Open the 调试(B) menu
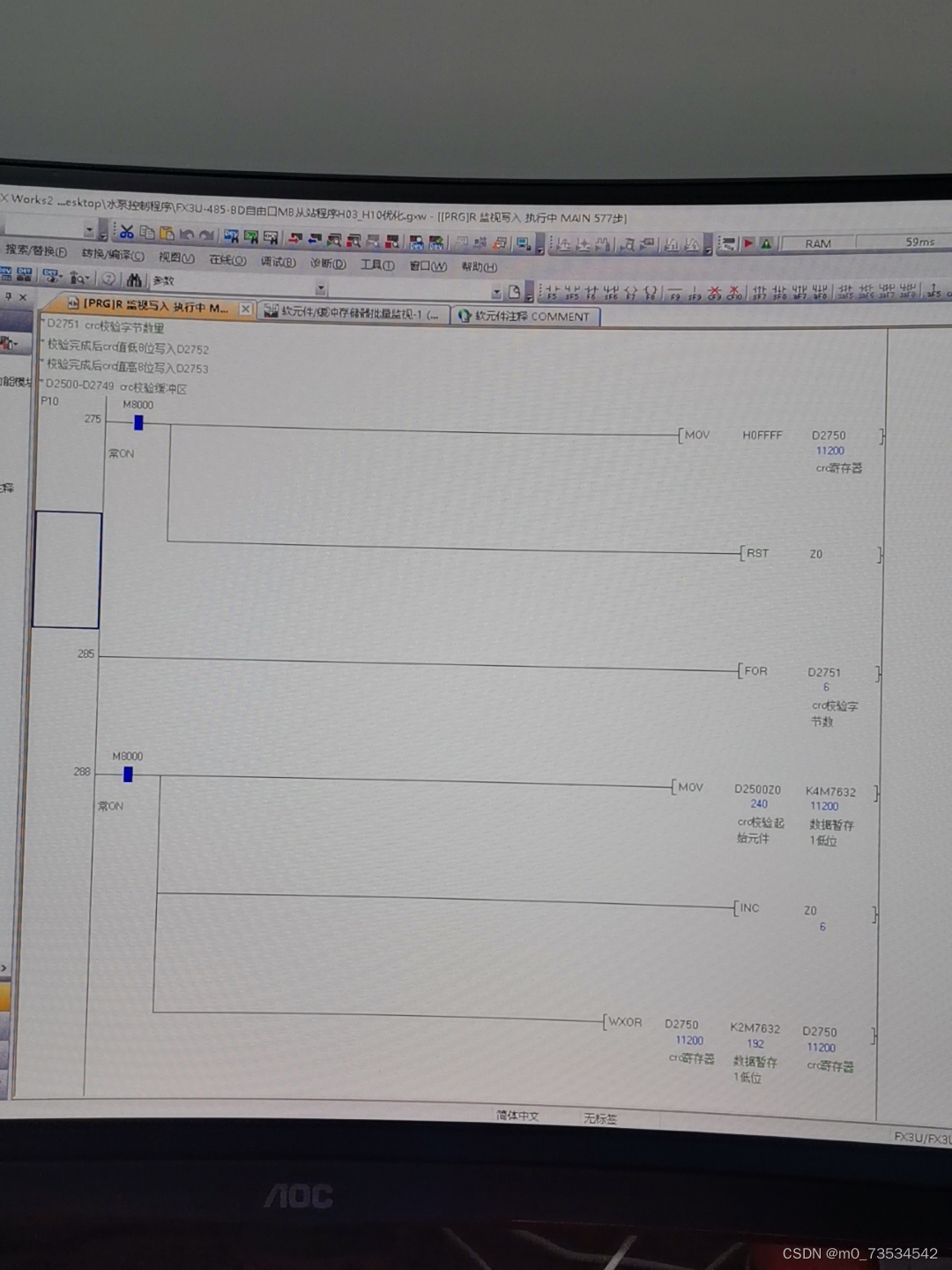This screenshot has height=1270, width=952. 278,261
